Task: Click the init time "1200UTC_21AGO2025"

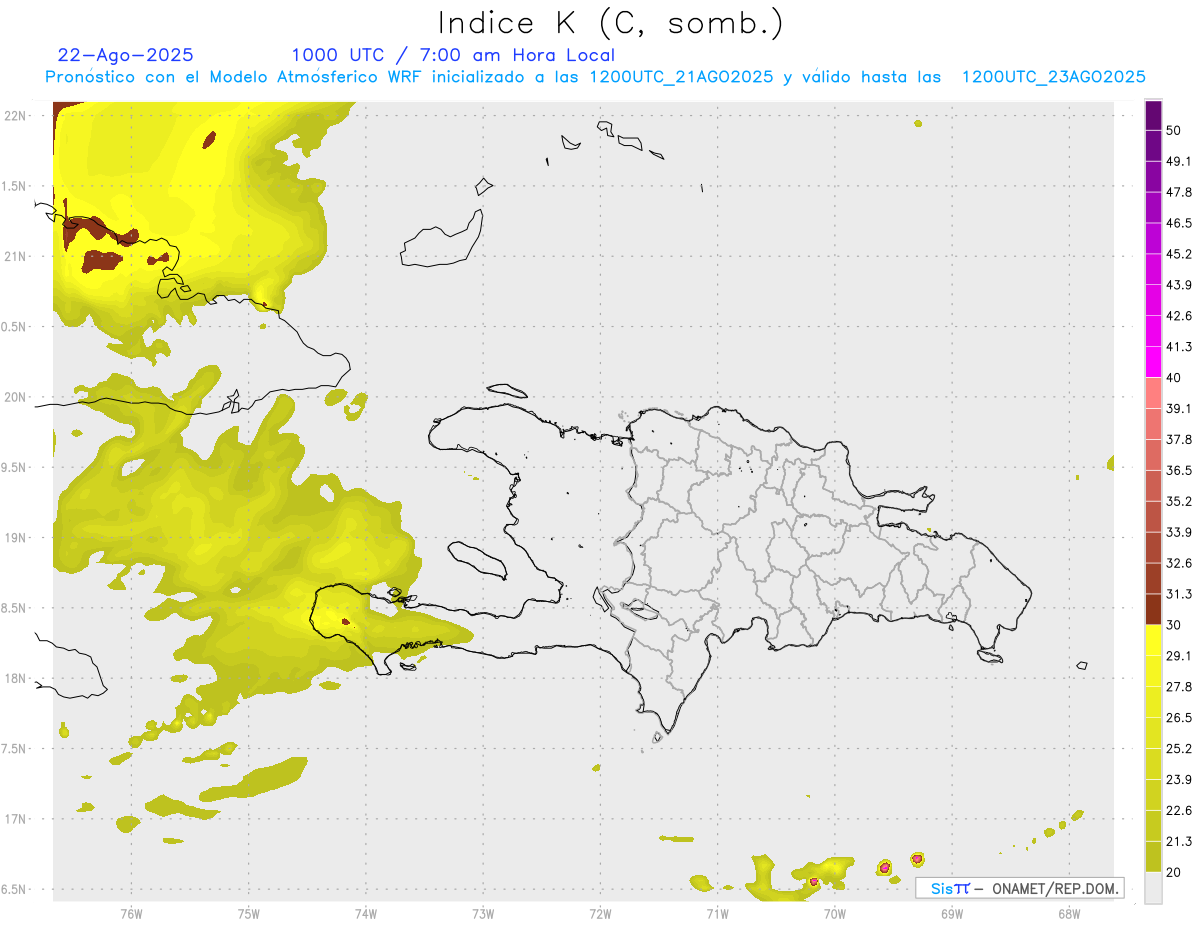Action: (681, 77)
